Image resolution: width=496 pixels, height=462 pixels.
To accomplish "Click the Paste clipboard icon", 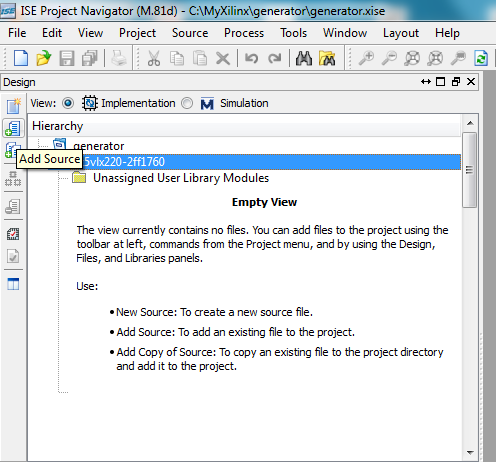I will coord(200,58).
